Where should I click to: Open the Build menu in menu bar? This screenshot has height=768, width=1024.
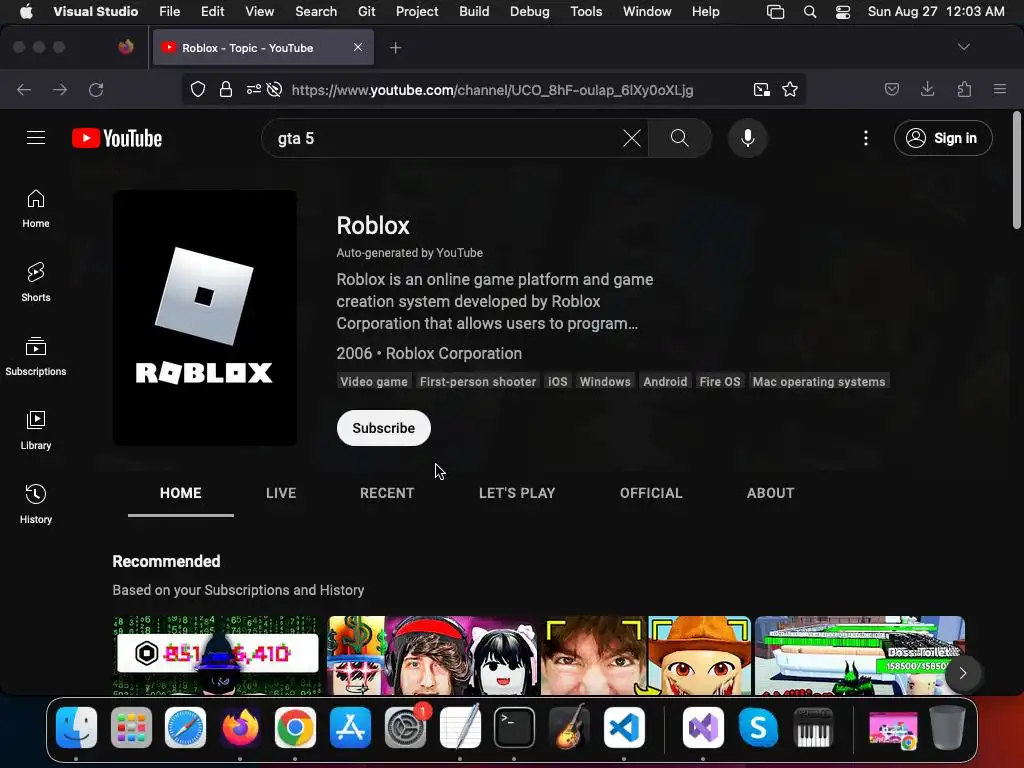click(474, 12)
